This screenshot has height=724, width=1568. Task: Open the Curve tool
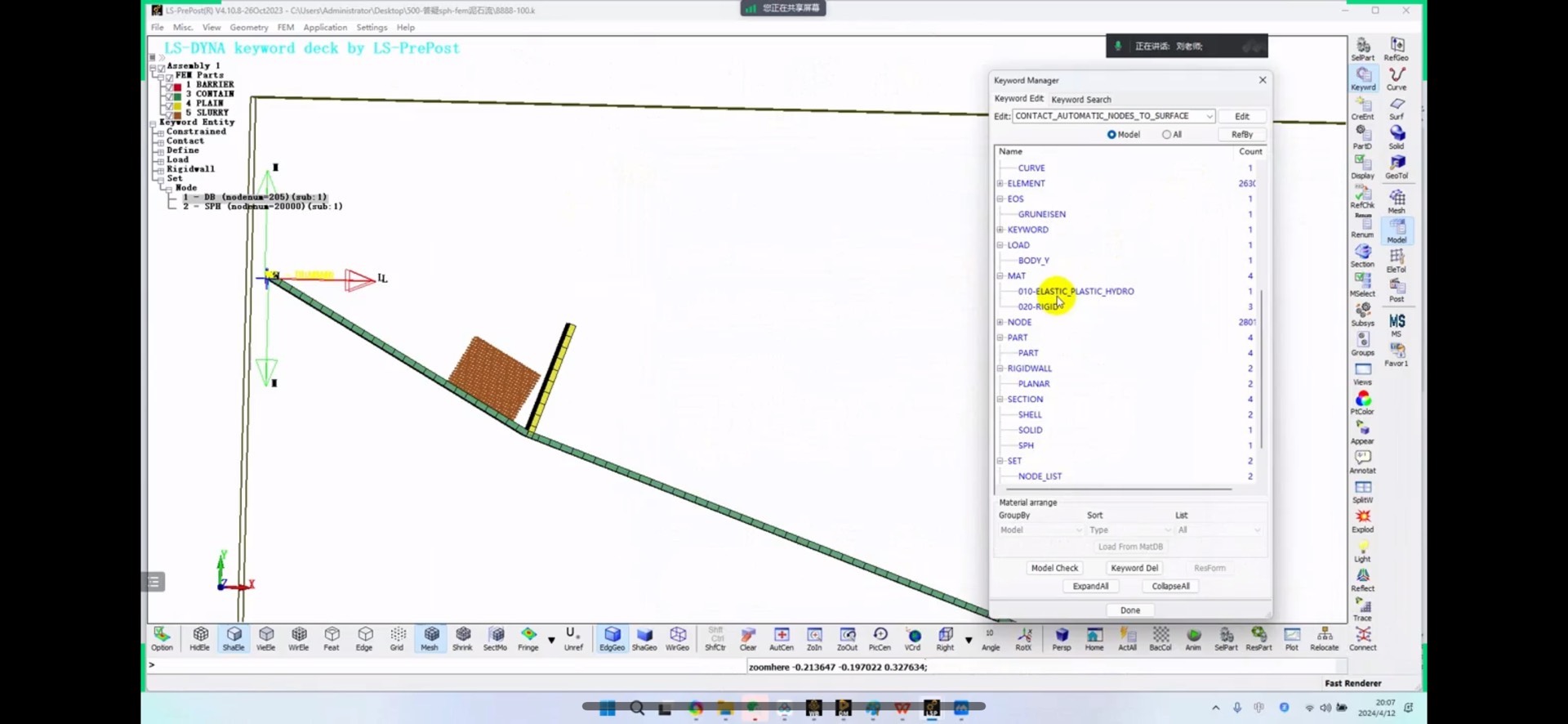click(1396, 78)
